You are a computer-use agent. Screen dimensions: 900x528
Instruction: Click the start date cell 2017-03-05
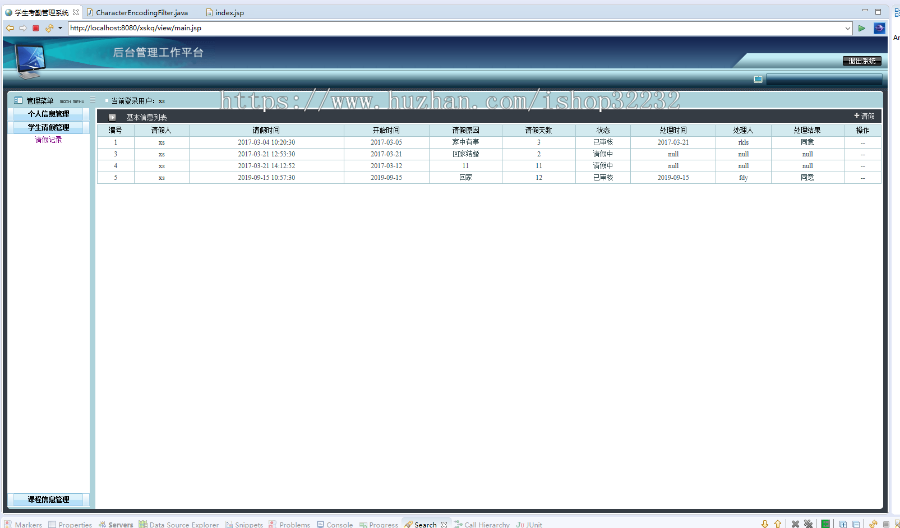tap(386, 142)
